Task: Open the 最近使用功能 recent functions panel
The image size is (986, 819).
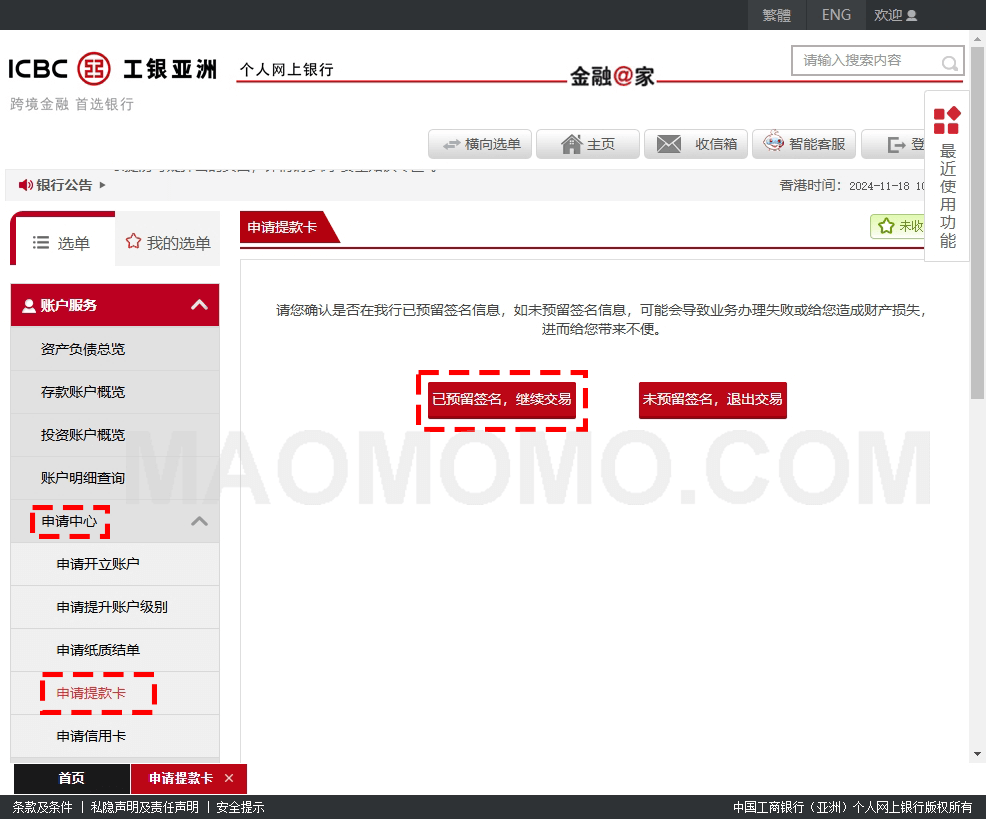Action: tap(946, 177)
